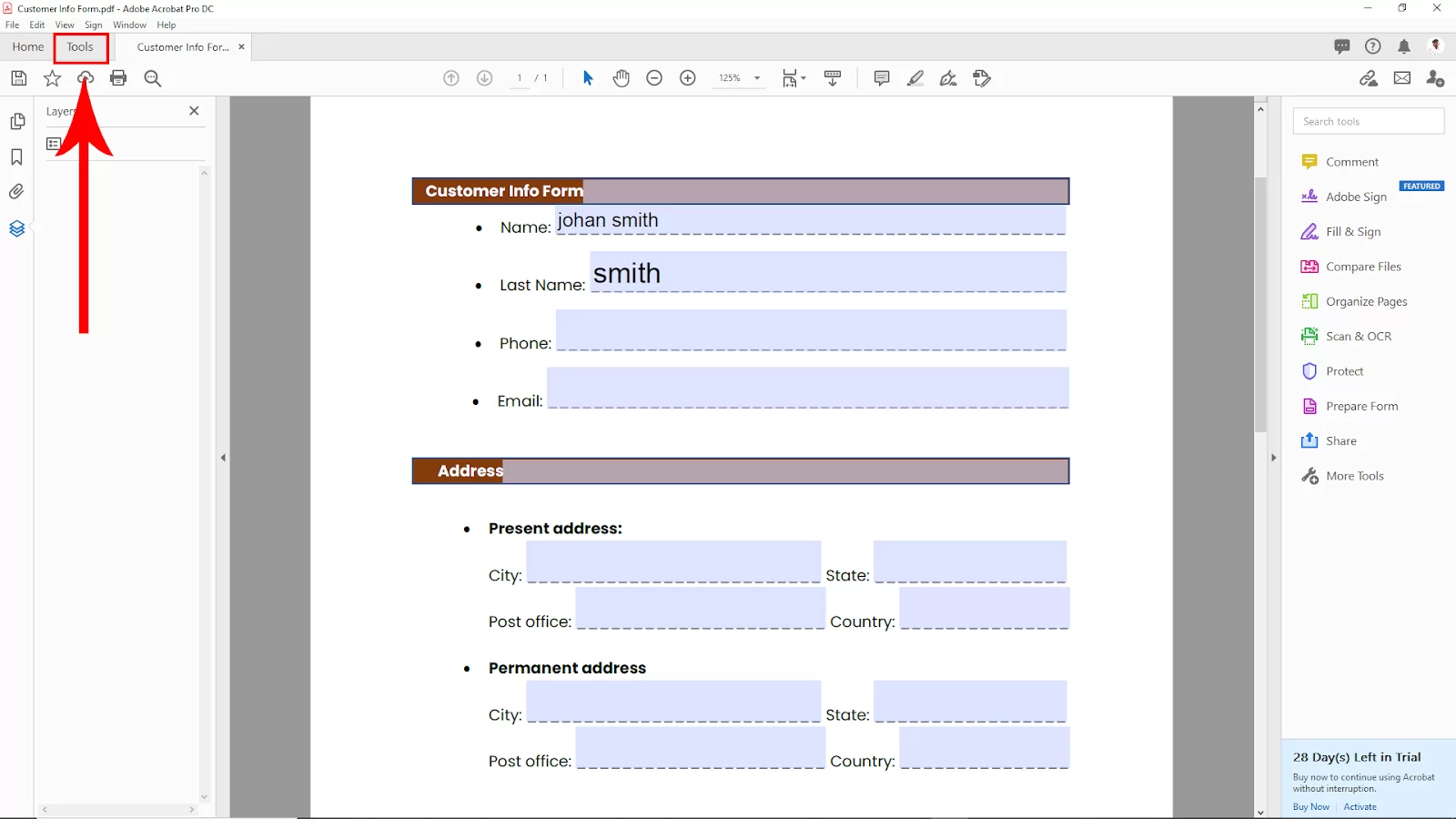Image resolution: width=1456 pixels, height=819 pixels.
Task: Open the Protect tool
Action: [1332, 371]
